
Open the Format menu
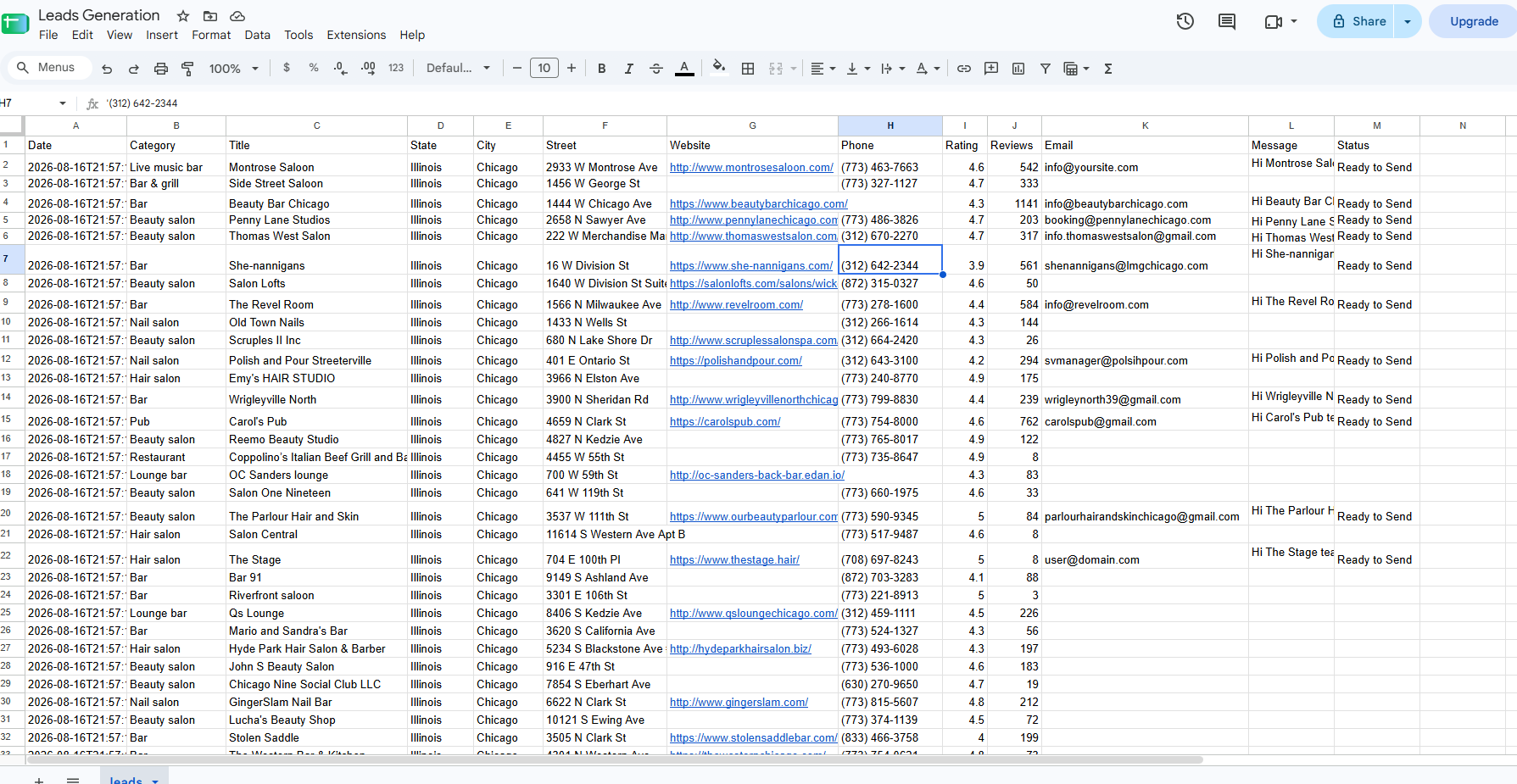coord(211,35)
